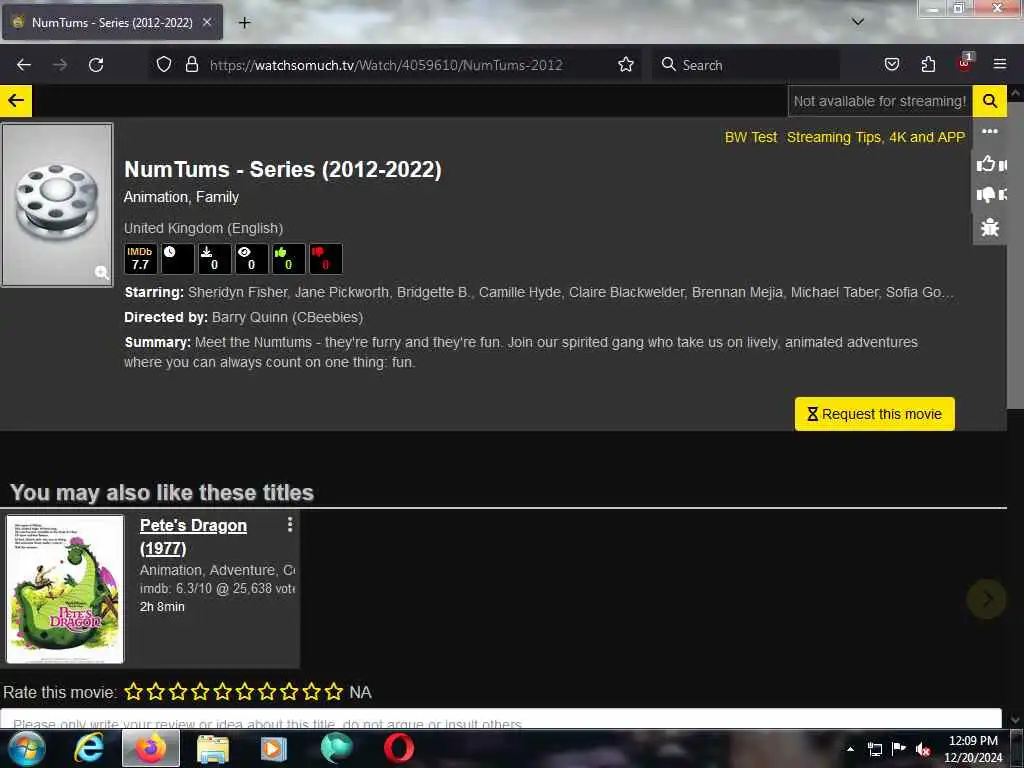
Task: Click the green thumbs up count badge
Action: pyautogui.click(x=289, y=259)
